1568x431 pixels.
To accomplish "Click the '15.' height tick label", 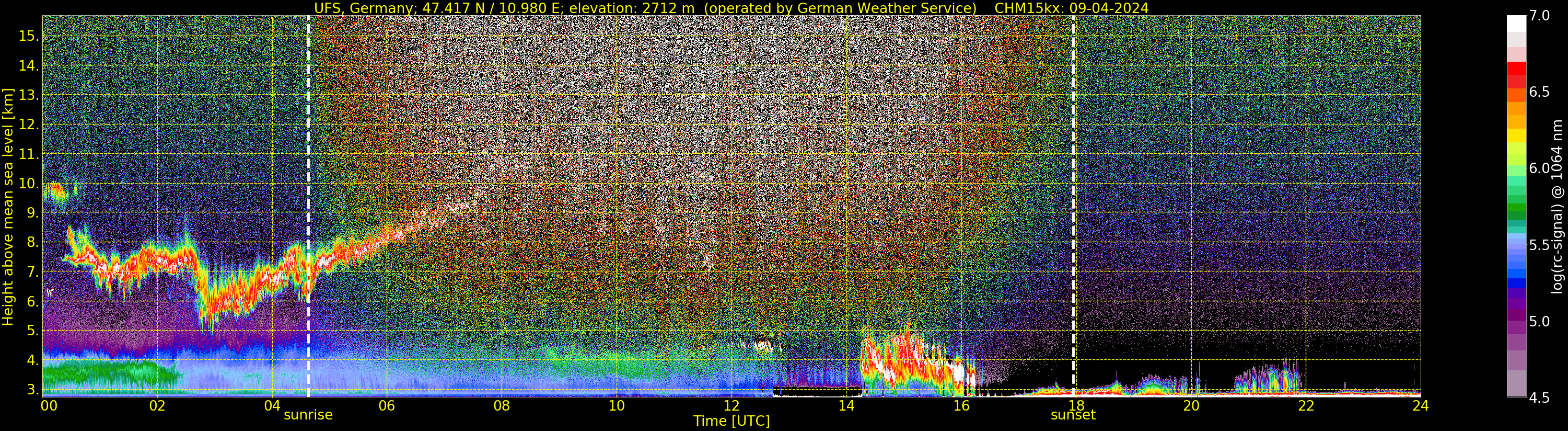I will coord(29,36).
